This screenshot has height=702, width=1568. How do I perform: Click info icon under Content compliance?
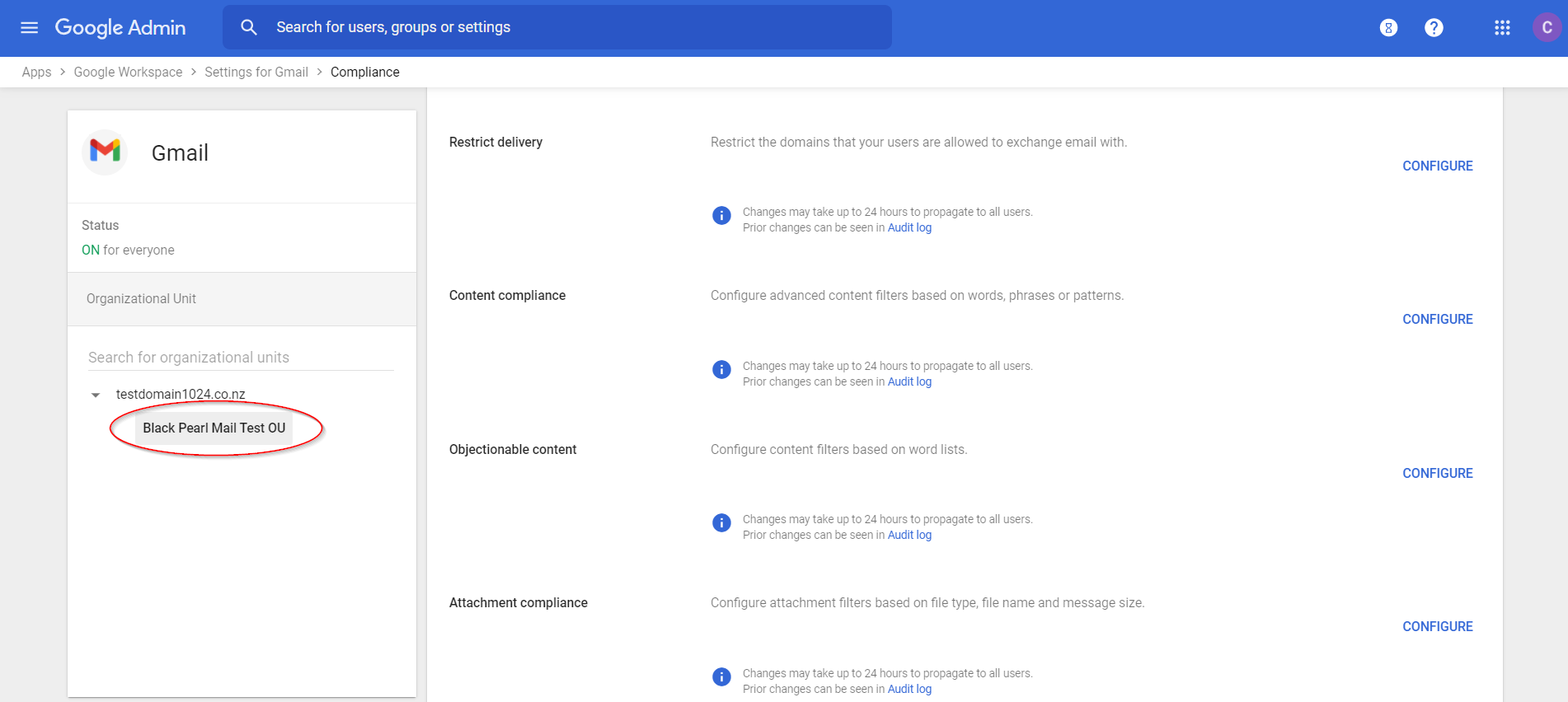click(721, 369)
